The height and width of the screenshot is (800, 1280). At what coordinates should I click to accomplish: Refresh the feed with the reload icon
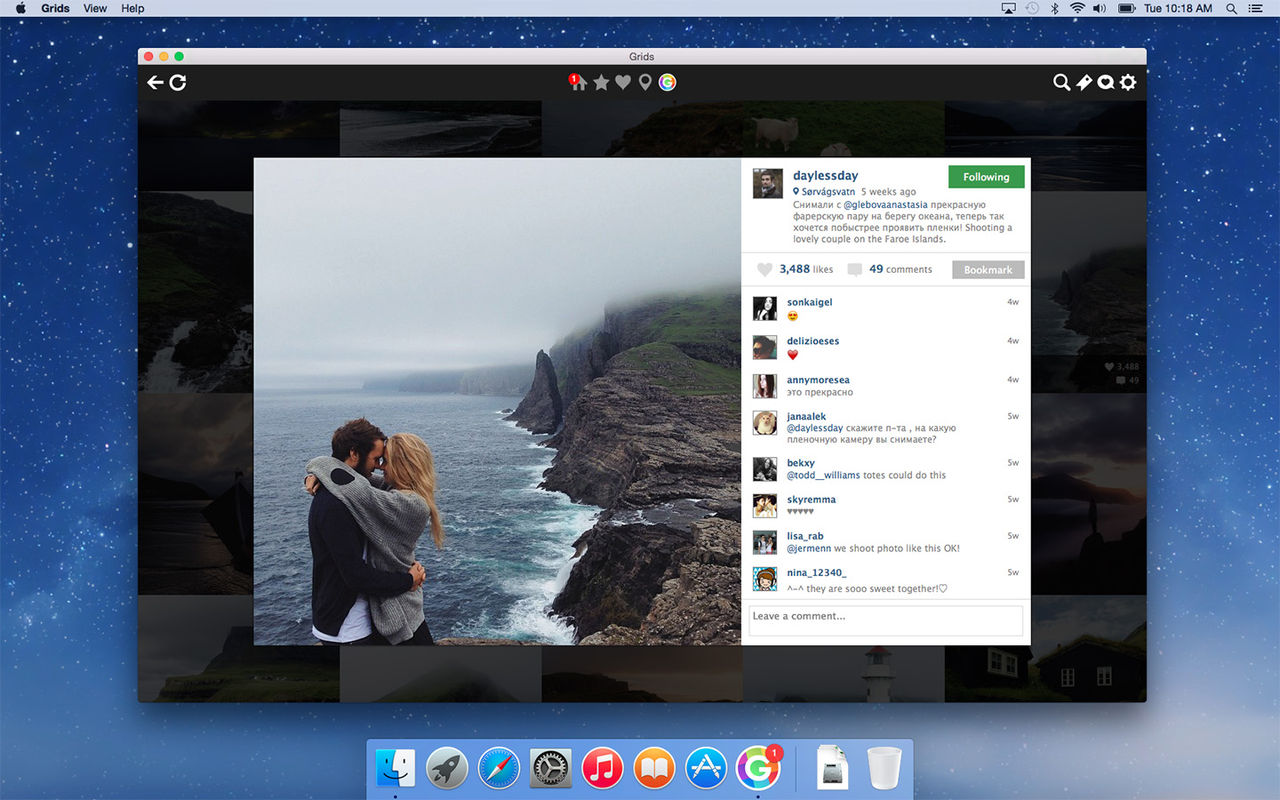click(x=178, y=83)
